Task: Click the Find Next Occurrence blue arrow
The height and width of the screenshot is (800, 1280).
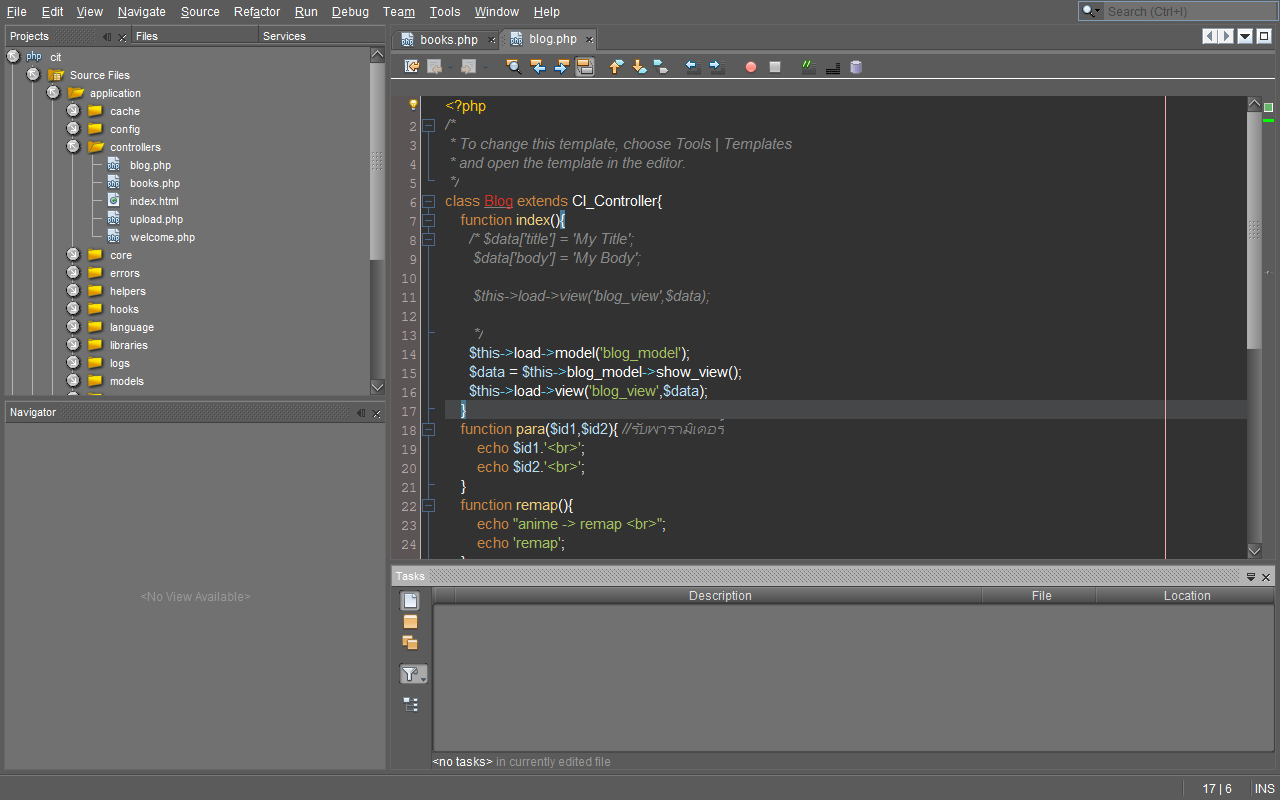Action: (x=562, y=66)
